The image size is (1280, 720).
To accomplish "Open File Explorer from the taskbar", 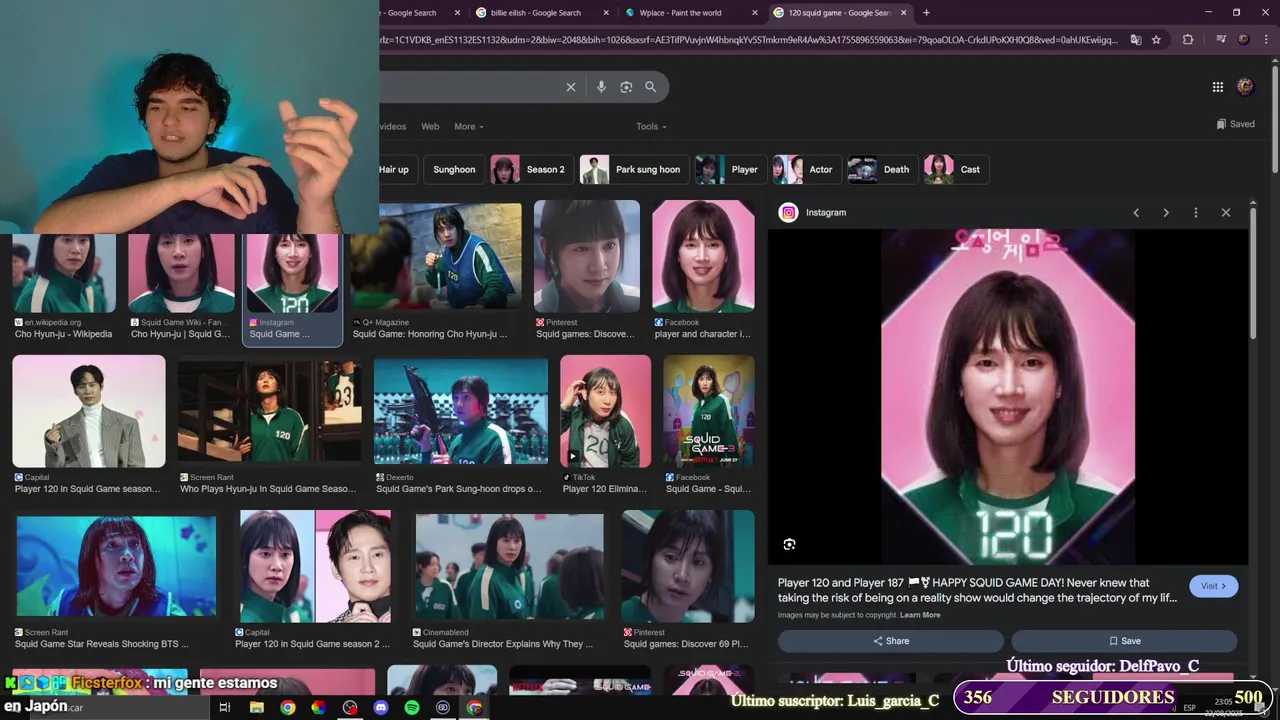I will tap(257, 707).
